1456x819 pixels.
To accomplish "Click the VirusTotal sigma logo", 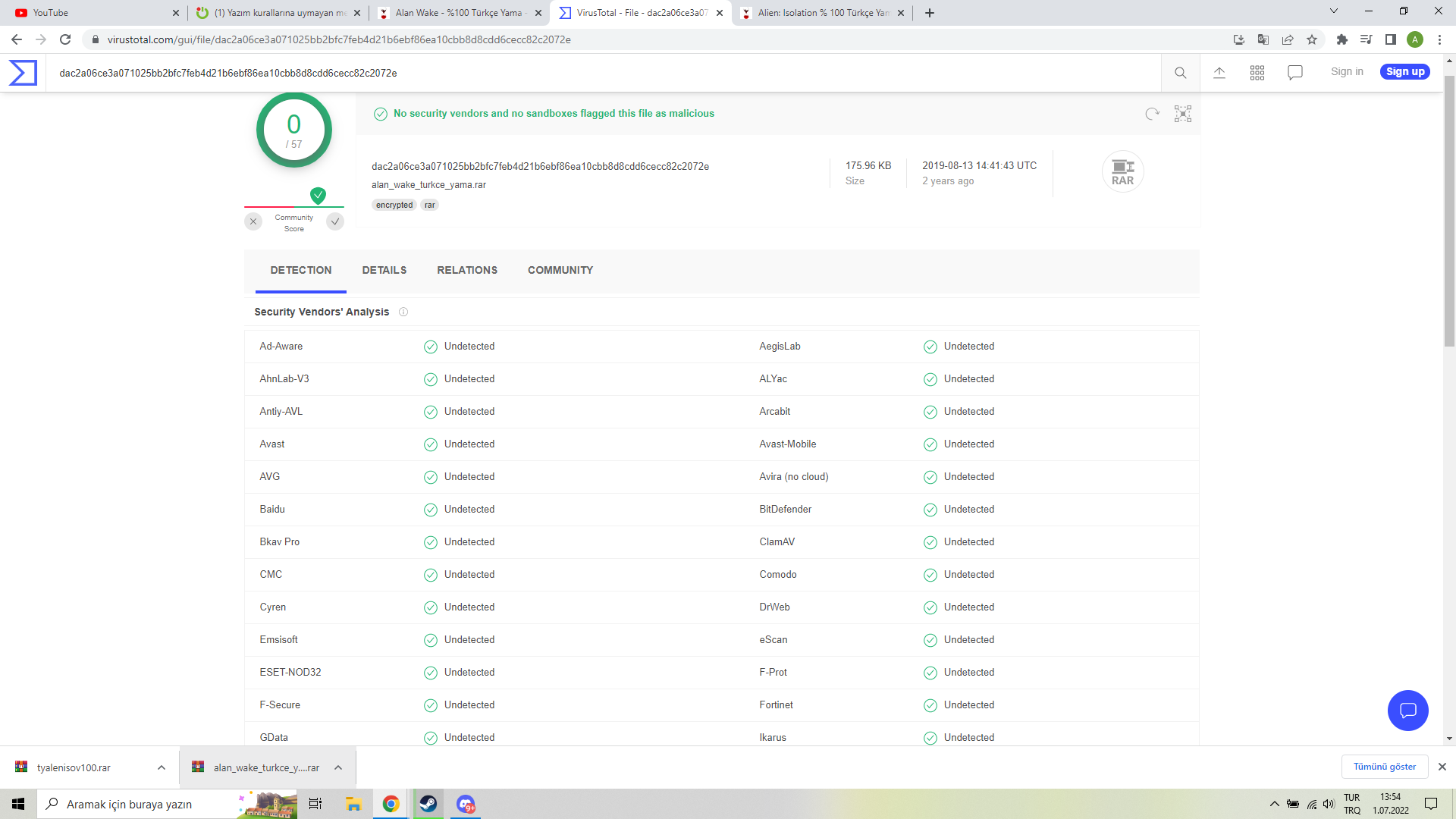I will click(x=23, y=73).
